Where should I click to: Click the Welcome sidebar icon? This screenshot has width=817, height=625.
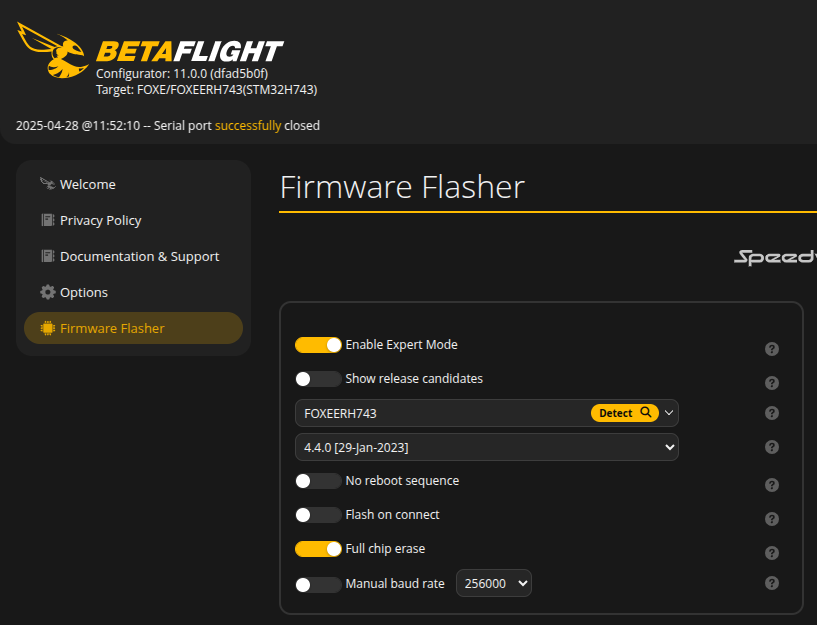(47, 184)
